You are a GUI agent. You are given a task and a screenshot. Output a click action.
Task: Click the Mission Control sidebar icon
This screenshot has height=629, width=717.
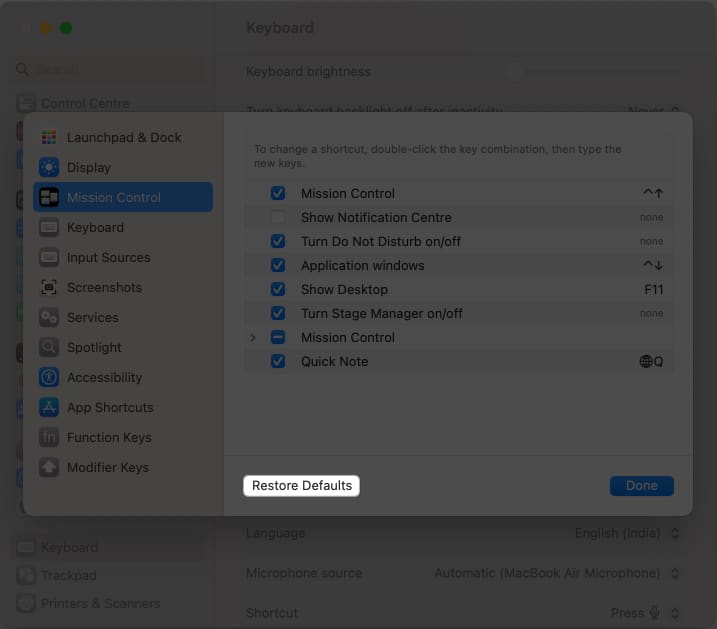(49, 197)
